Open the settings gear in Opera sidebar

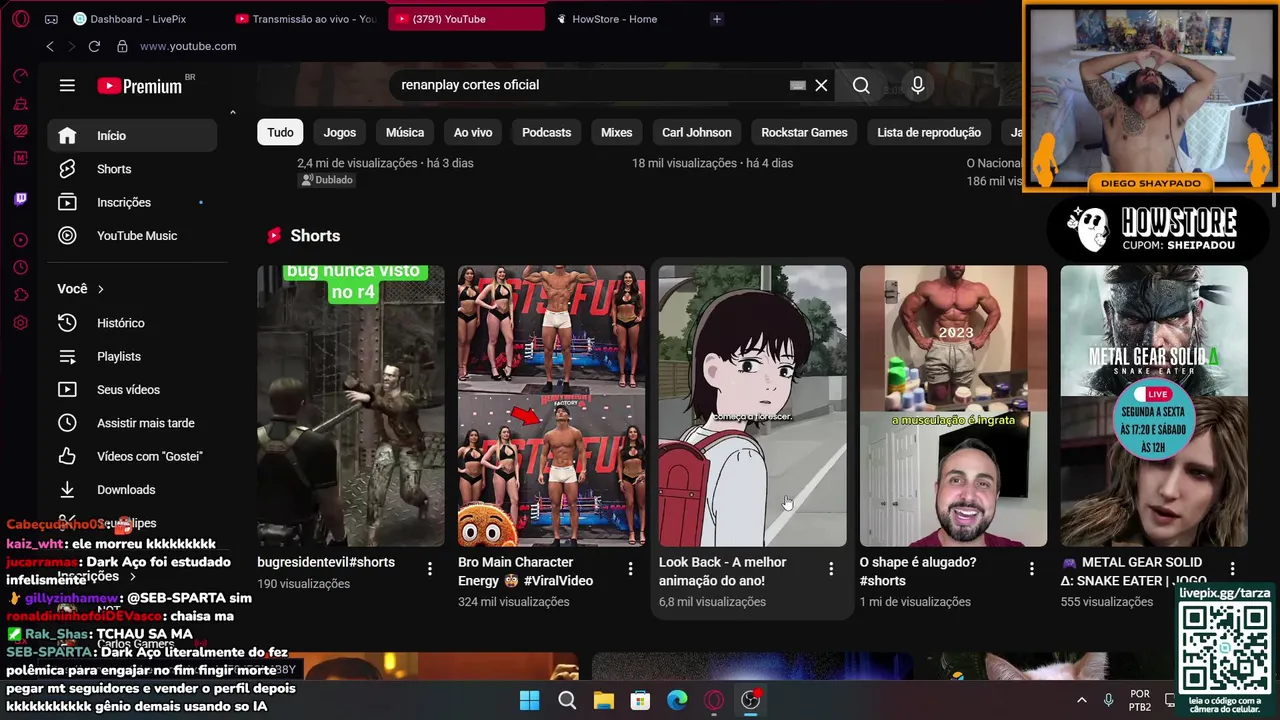click(20, 323)
